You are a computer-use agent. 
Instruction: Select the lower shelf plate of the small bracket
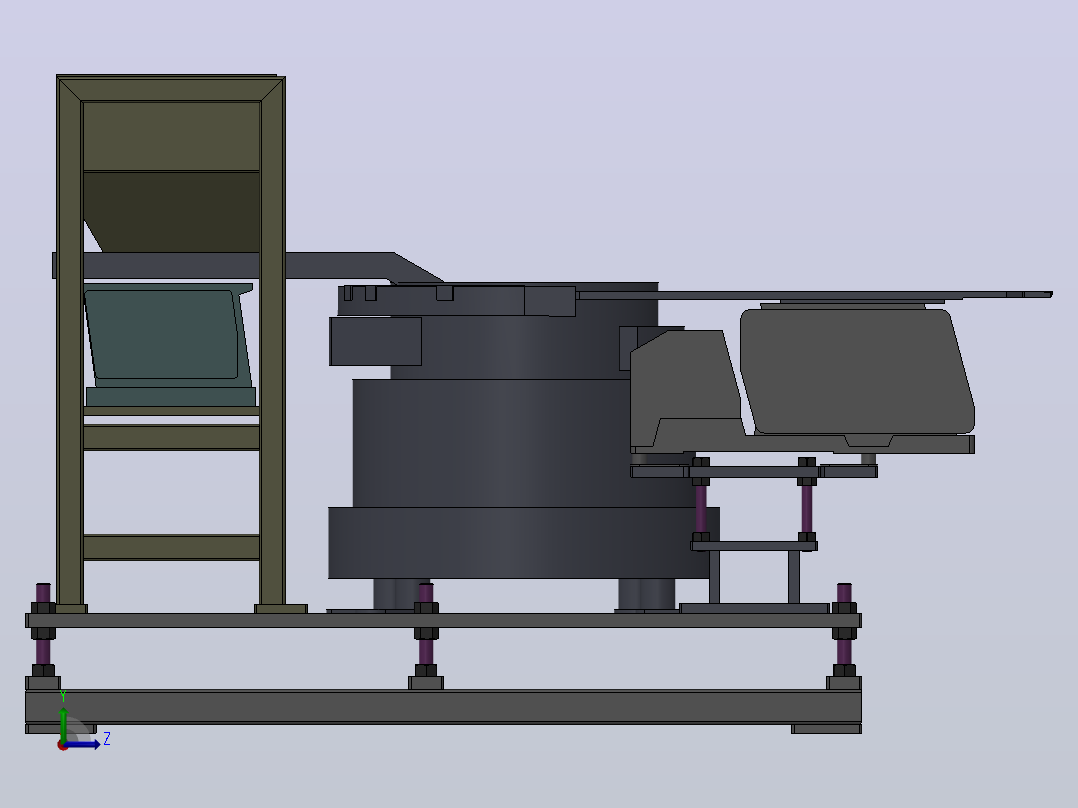[x=754, y=546]
